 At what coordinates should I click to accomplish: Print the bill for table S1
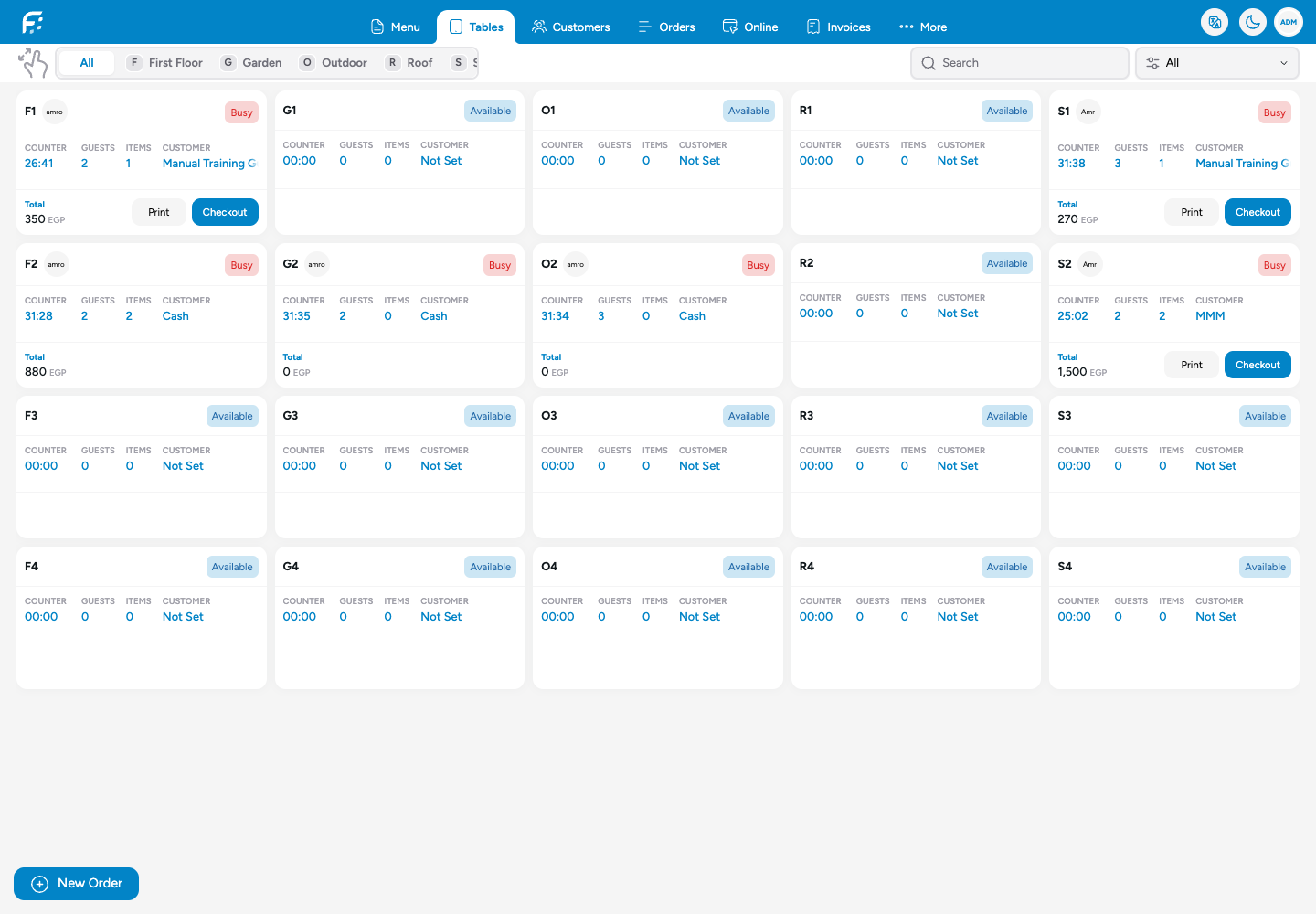1192,212
